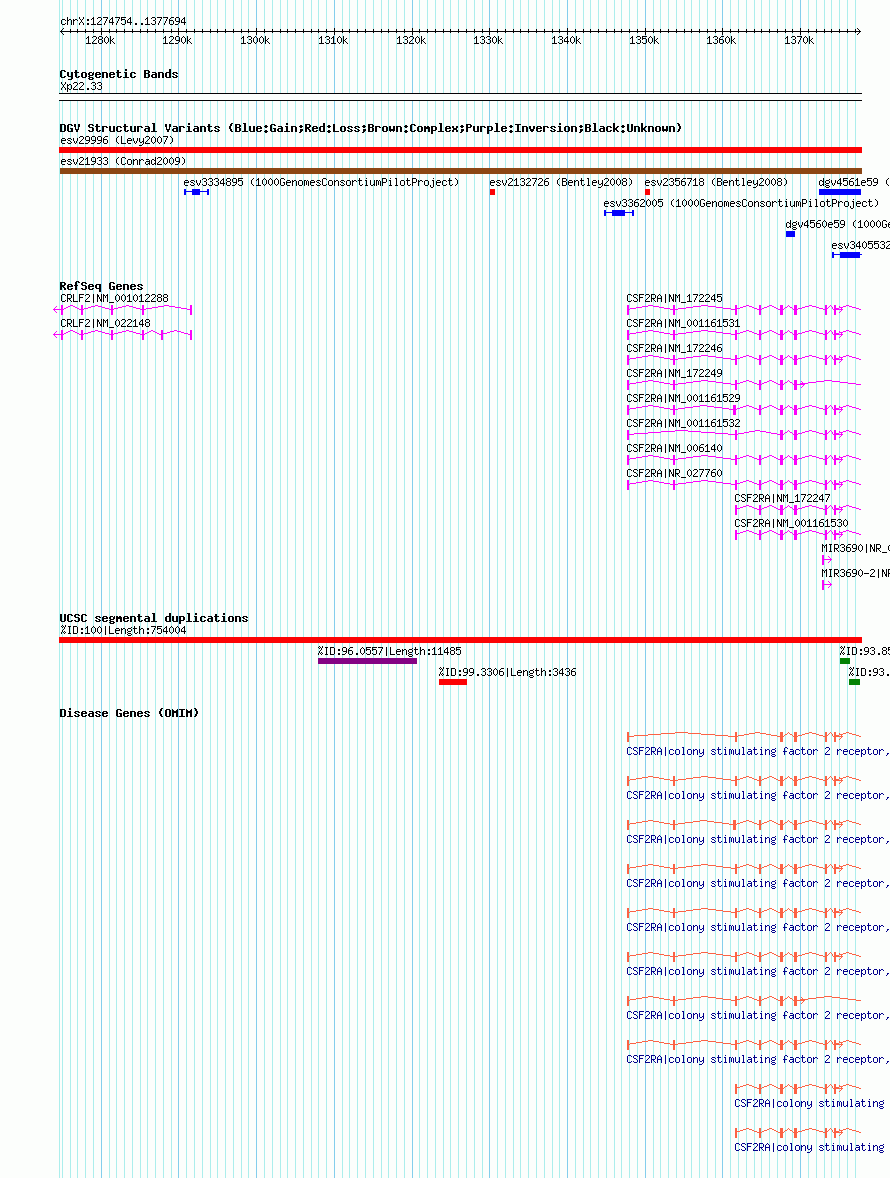The height and width of the screenshot is (1178, 890).
Task: Click the esv2356718 (Bentley2008) label
Action: (717, 182)
